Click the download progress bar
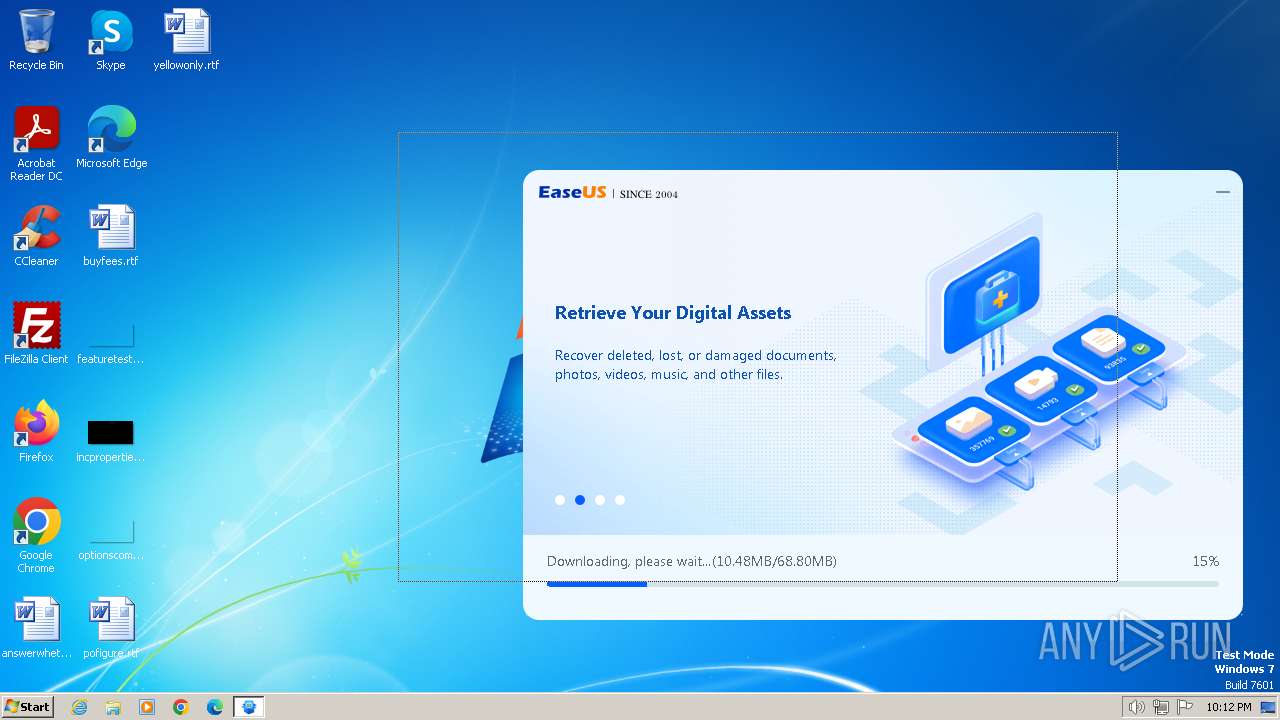The height and width of the screenshot is (720, 1280). point(883,584)
